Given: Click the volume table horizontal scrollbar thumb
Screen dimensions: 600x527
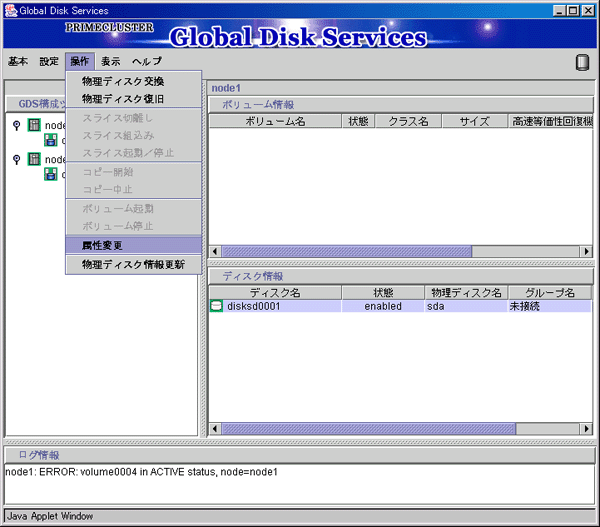Looking at the screenshot, I should coord(347,251).
